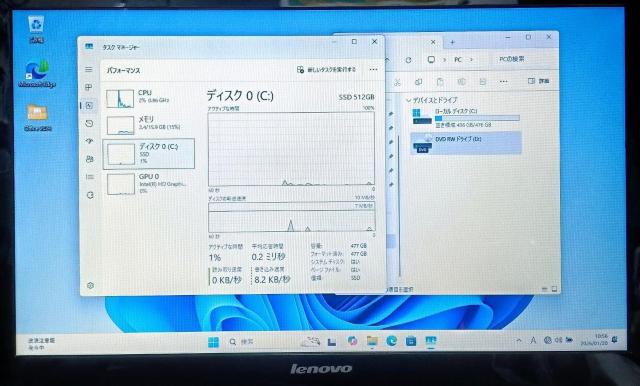Click the disk transfer rate graph

(291, 217)
